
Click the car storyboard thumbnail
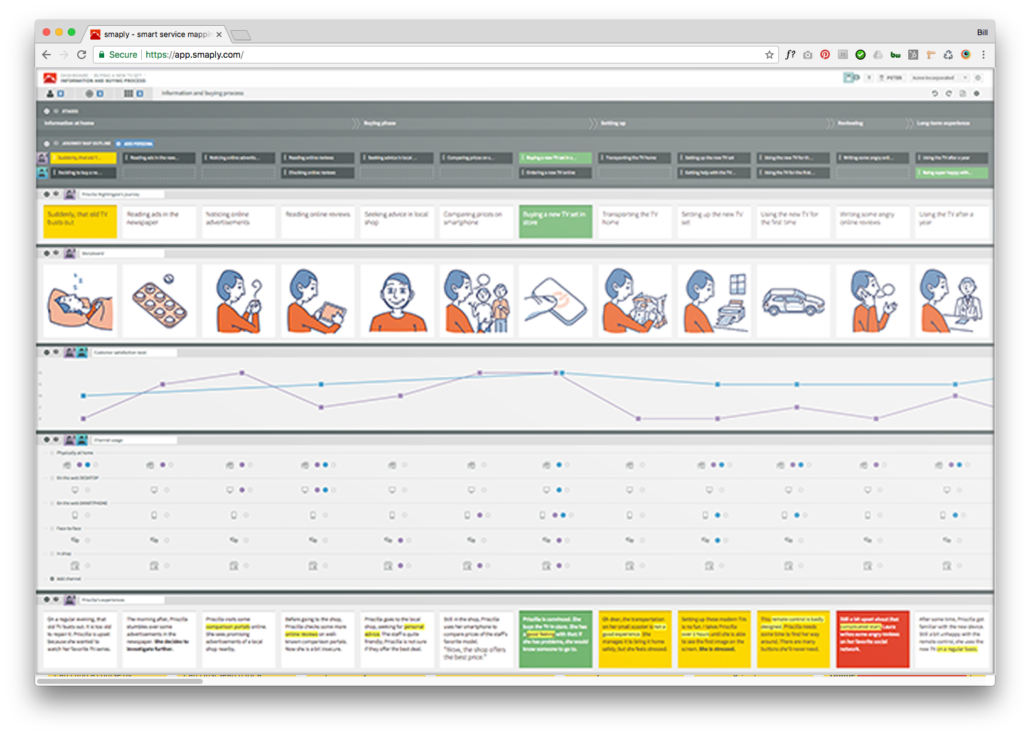coord(793,302)
